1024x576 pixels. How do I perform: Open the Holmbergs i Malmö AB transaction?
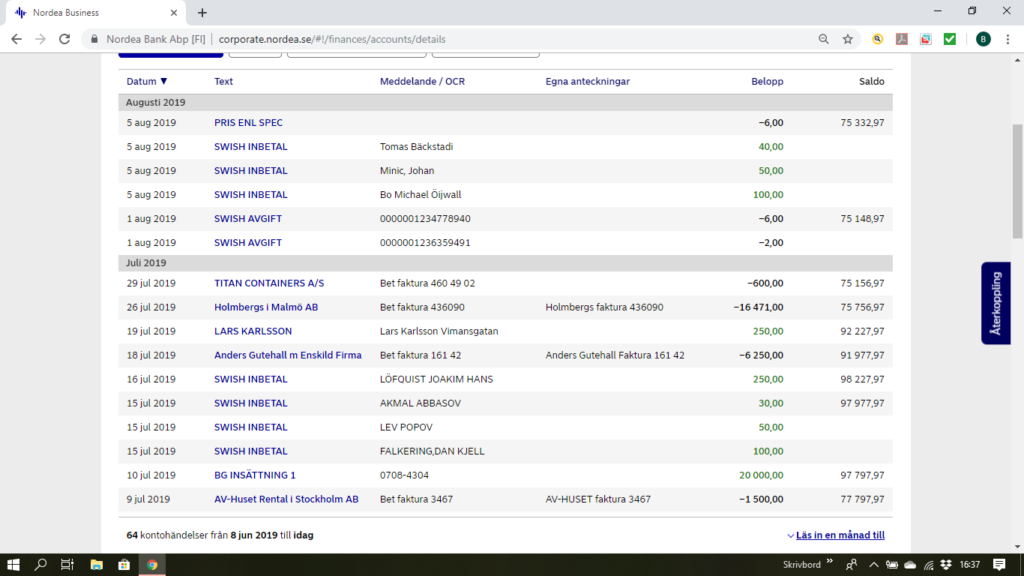click(266, 308)
